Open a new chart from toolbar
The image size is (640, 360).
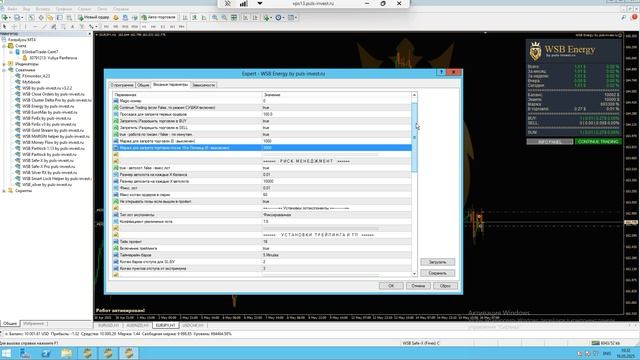[x=5, y=18]
